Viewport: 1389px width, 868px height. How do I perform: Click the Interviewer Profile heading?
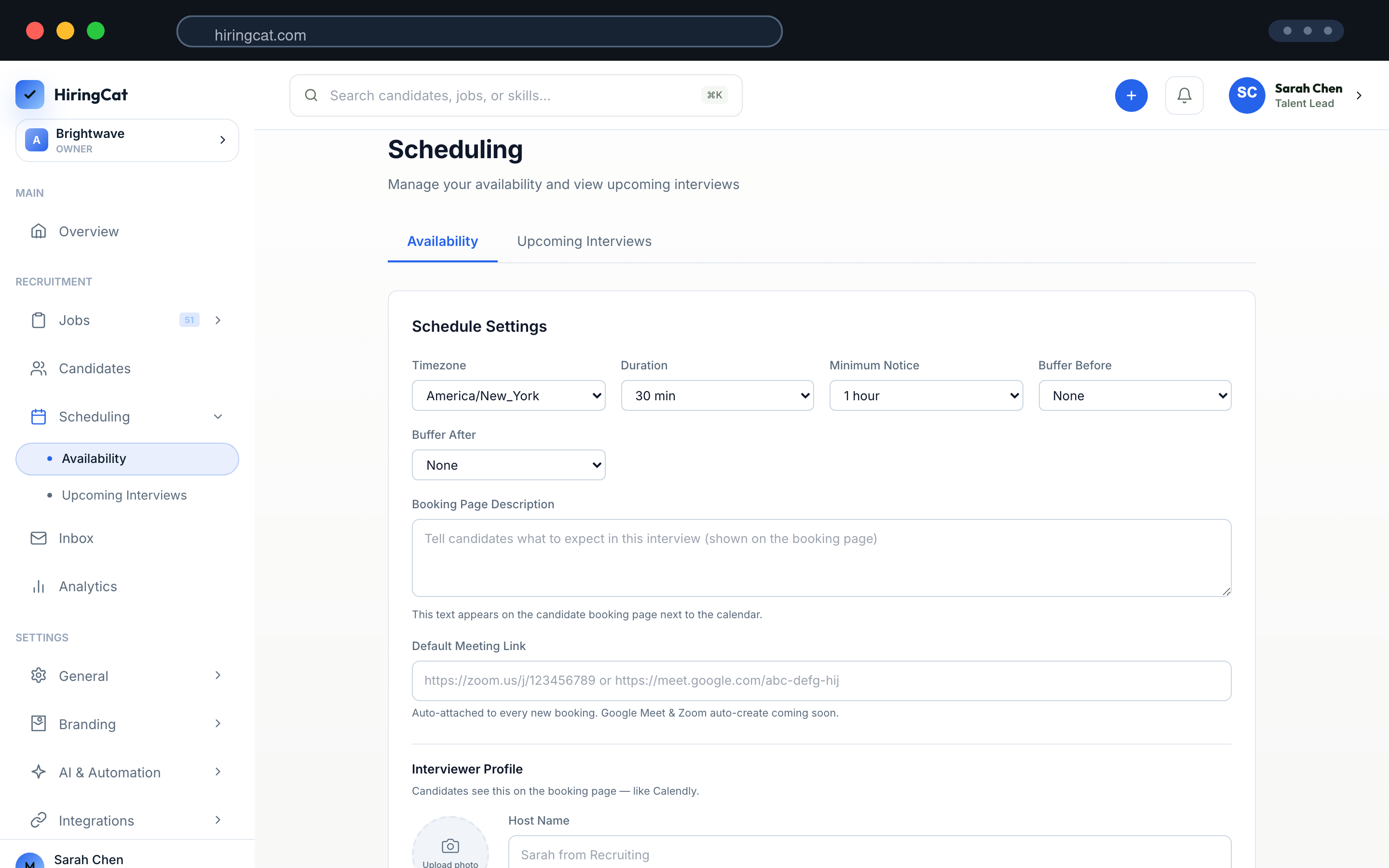click(x=467, y=769)
